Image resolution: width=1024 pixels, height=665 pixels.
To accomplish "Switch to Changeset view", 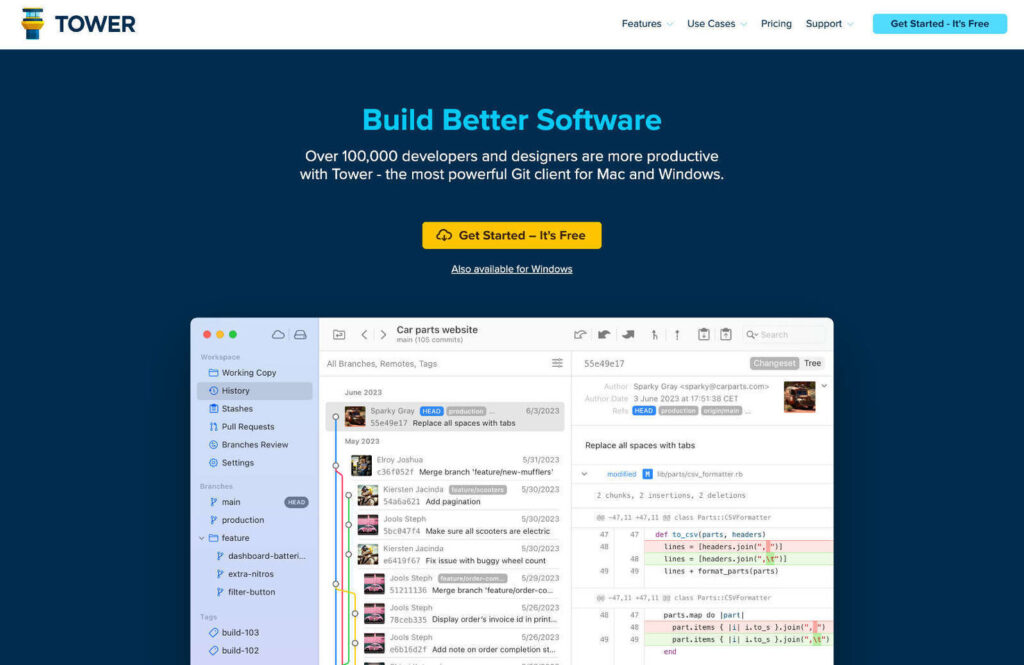I will coord(774,363).
